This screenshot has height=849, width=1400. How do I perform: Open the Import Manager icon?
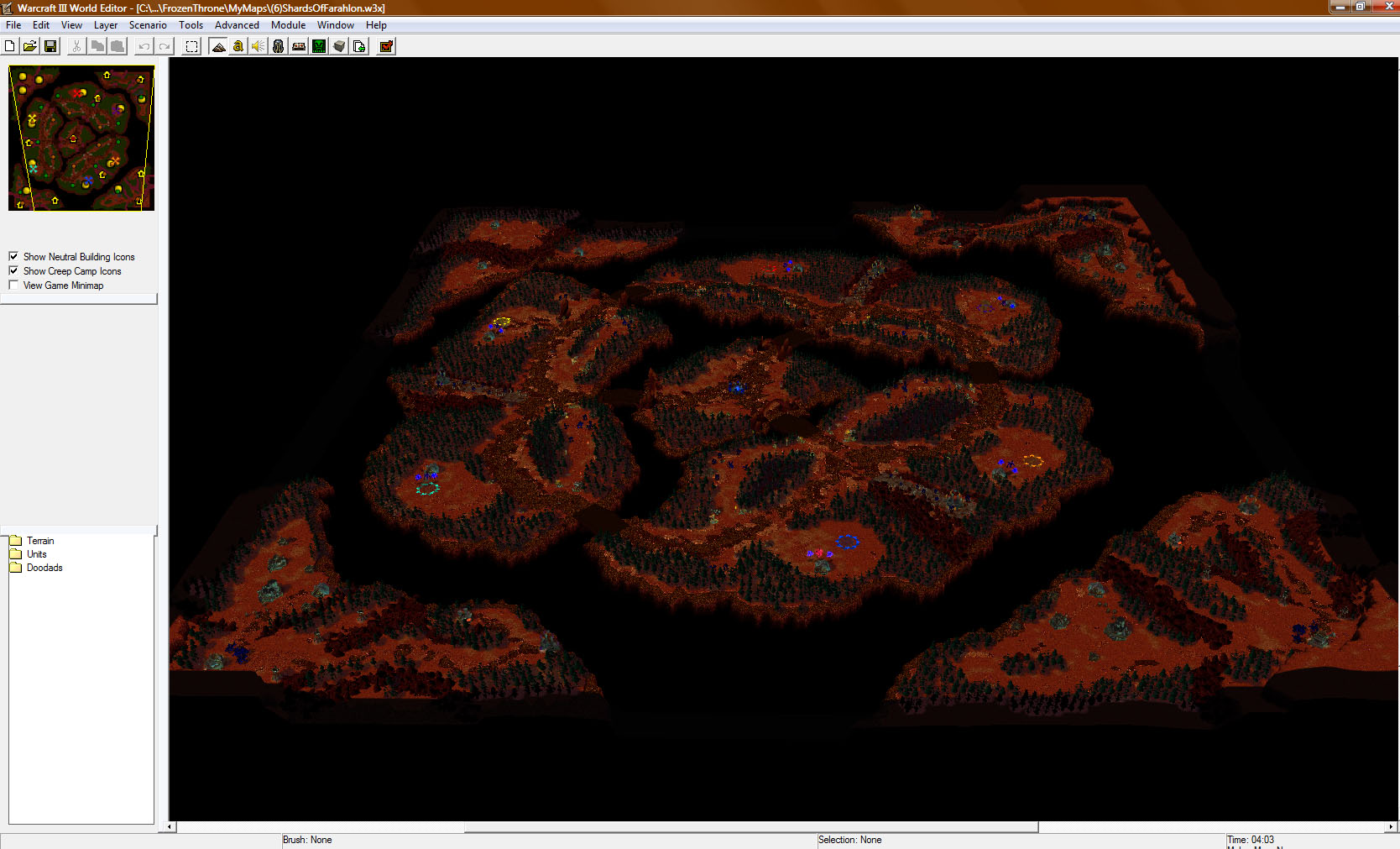pos(359,46)
